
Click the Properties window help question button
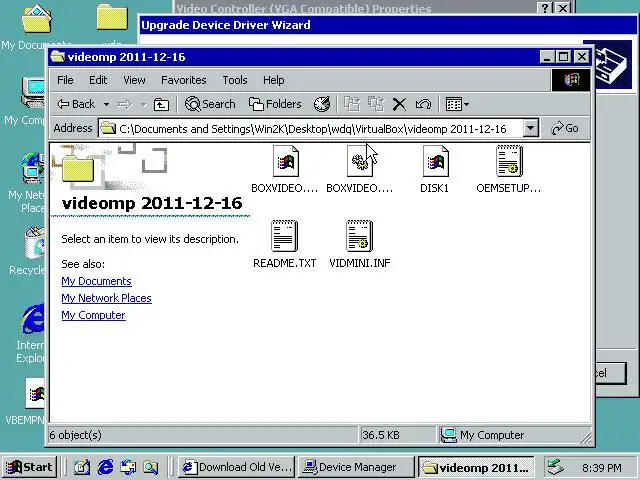point(544,8)
